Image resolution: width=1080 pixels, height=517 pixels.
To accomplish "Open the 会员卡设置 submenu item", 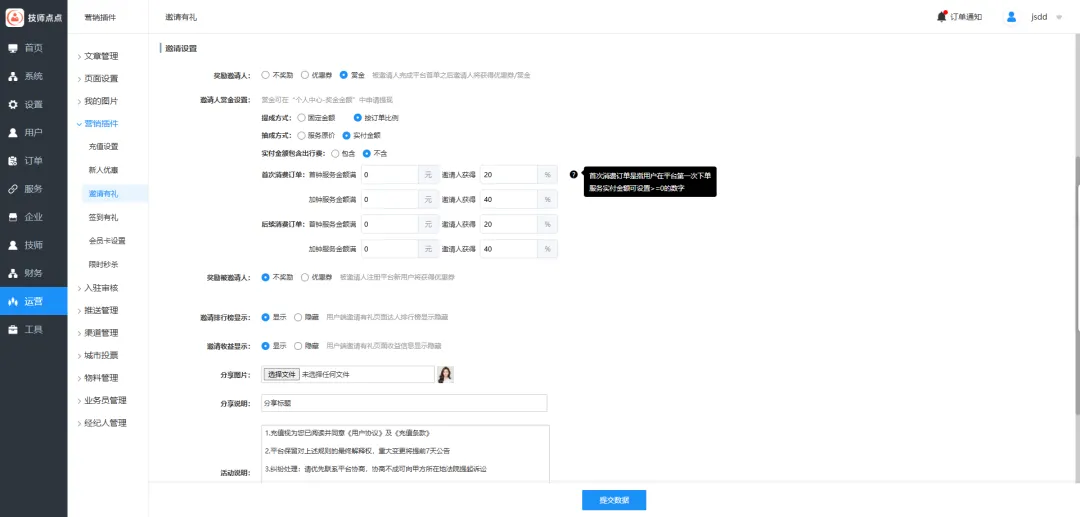I will (x=107, y=241).
